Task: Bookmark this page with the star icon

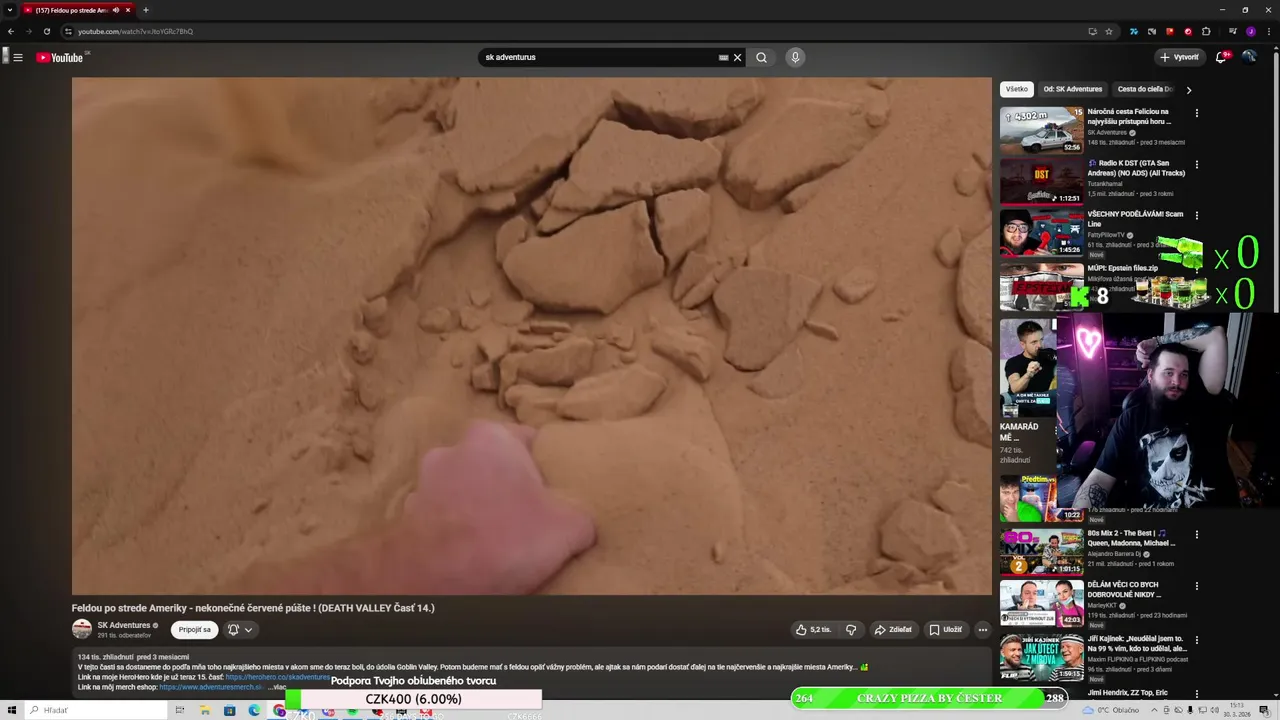Action: click(1109, 31)
